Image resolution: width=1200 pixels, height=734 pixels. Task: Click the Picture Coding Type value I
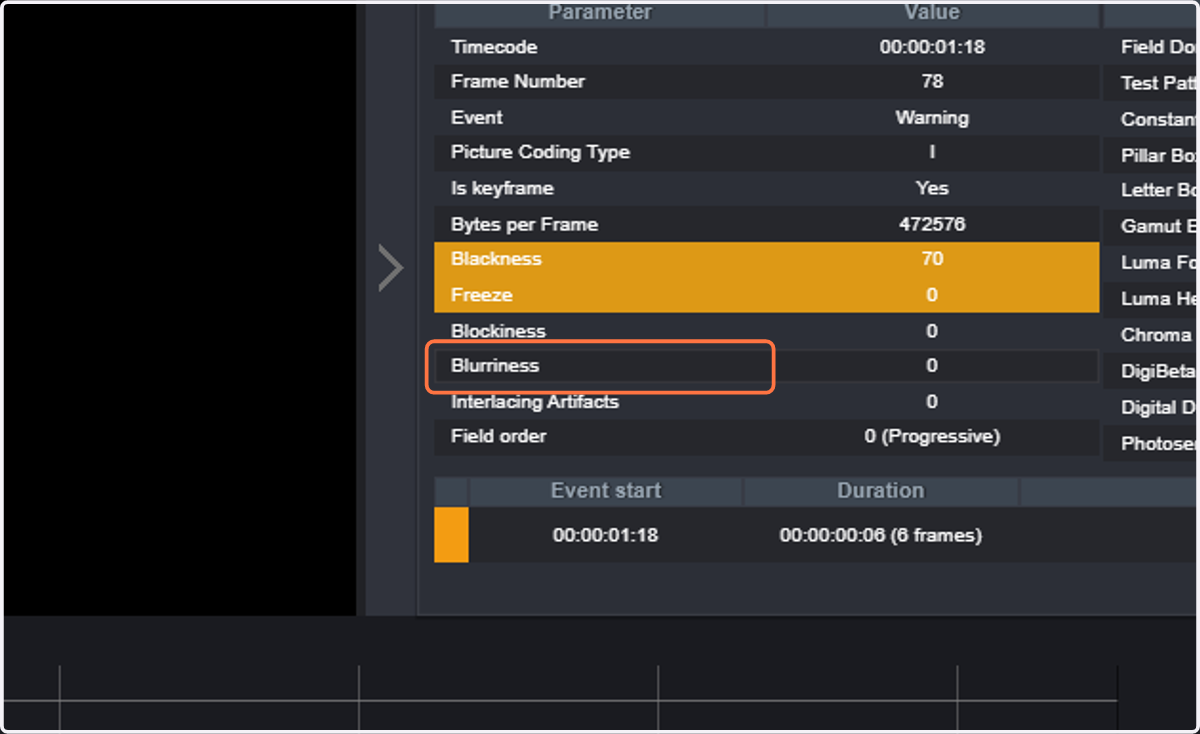coord(932,153)
